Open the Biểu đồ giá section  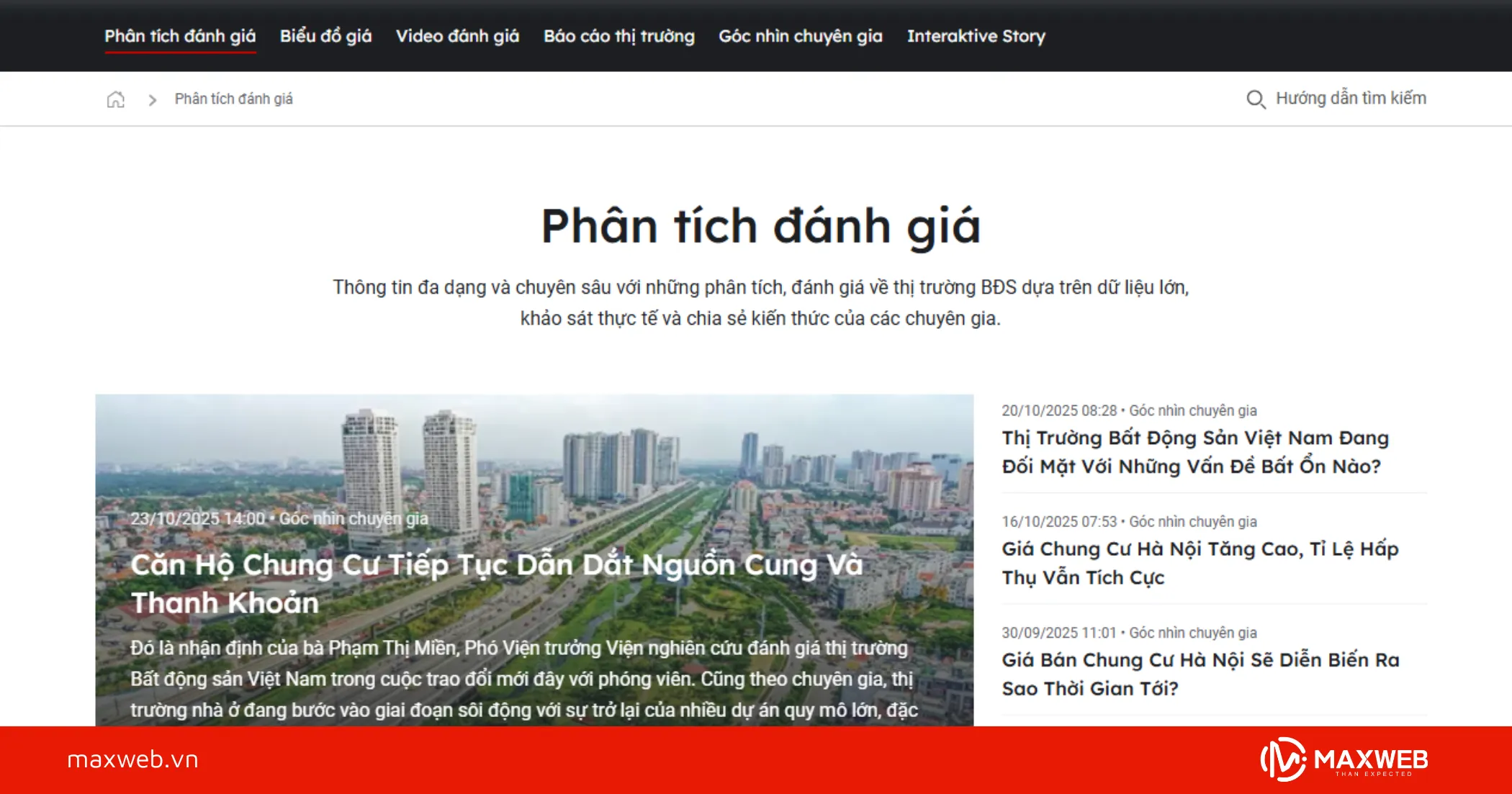pyautogui.click(x=325, y=36)
